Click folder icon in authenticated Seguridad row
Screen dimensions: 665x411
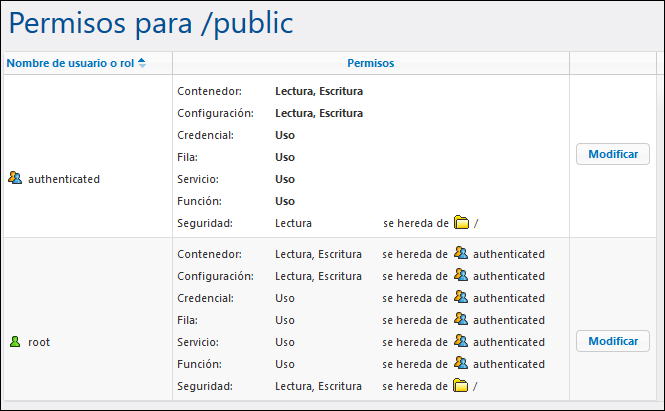pos(461,223)
